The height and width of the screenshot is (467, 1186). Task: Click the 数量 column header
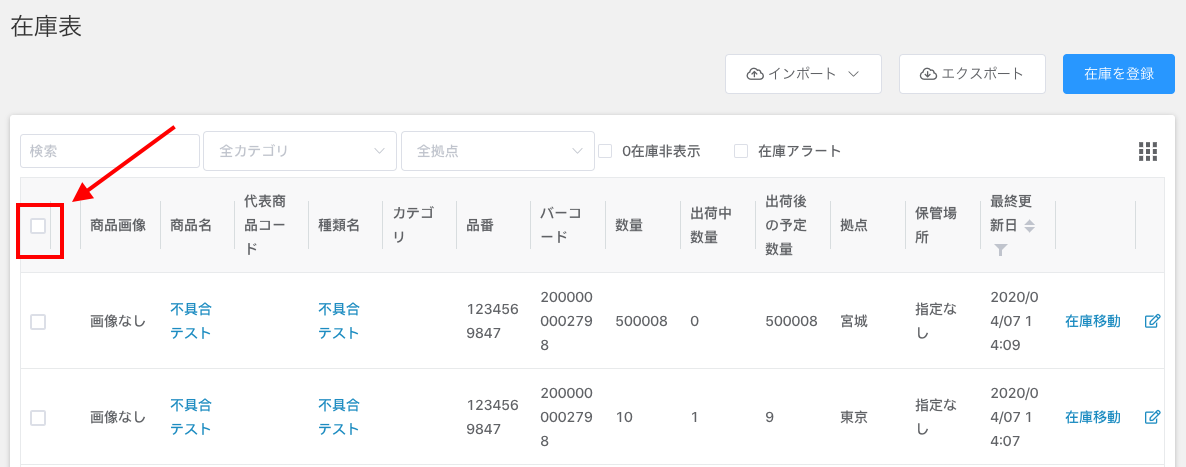point(629,226)
